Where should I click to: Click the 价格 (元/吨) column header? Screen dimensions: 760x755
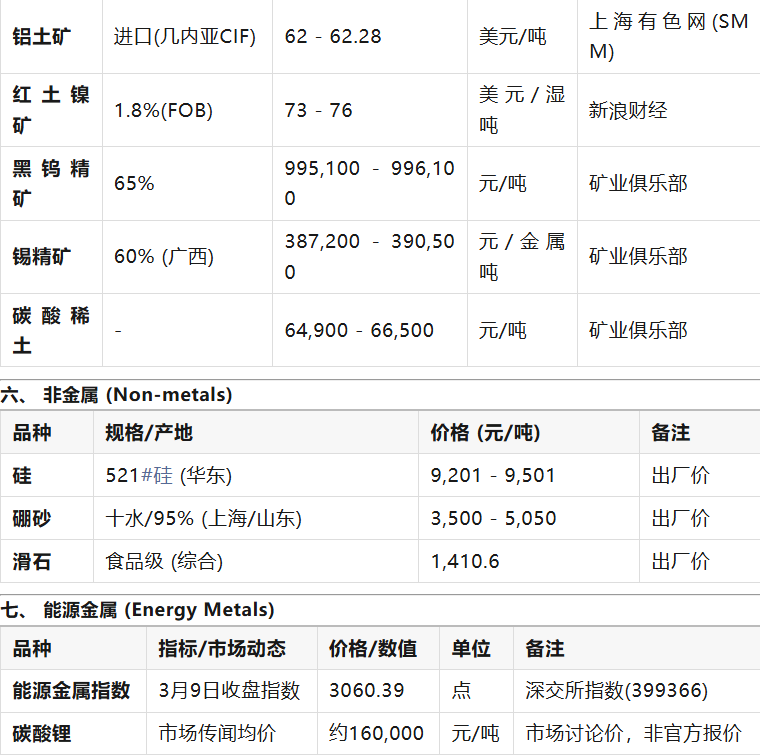click(x=485, y=432)
